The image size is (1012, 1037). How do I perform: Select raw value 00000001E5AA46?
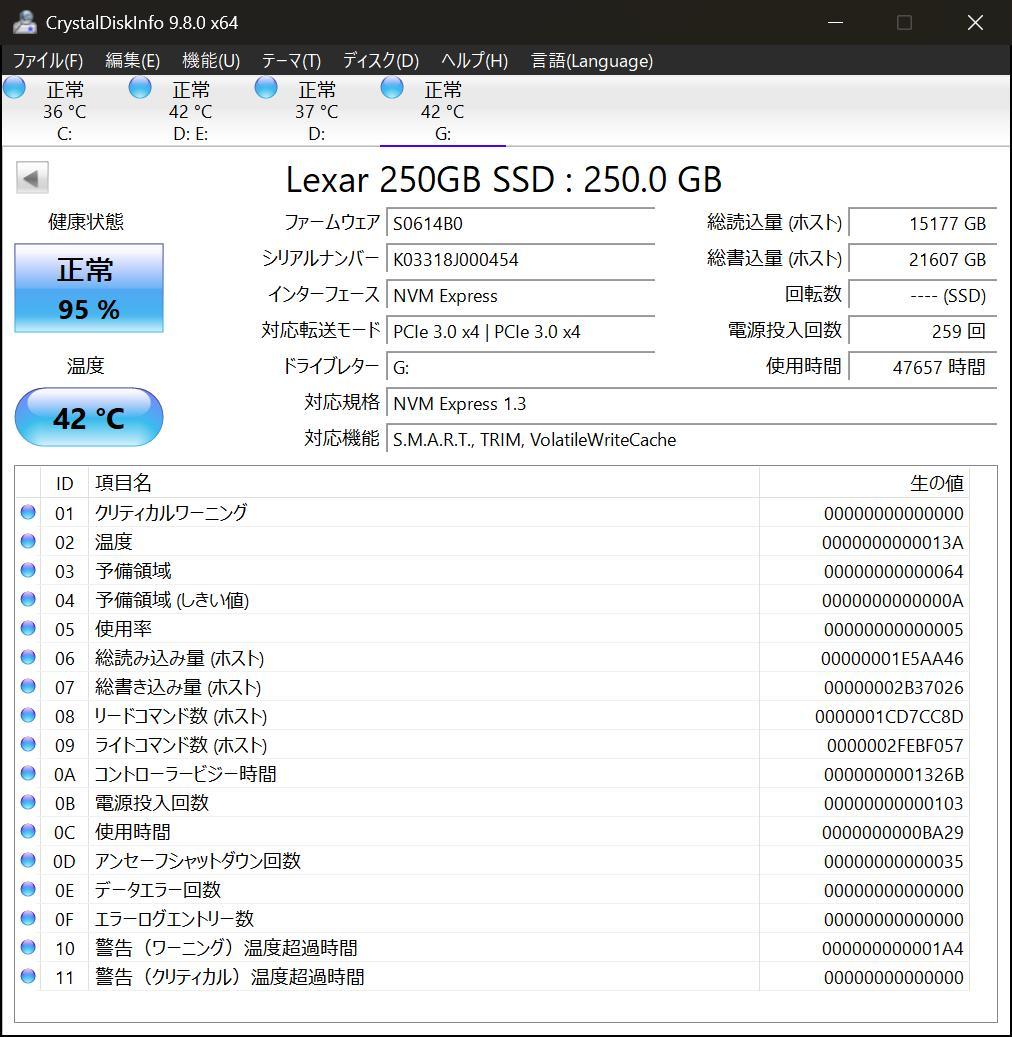pyautogui.click(x=892, y=659)
